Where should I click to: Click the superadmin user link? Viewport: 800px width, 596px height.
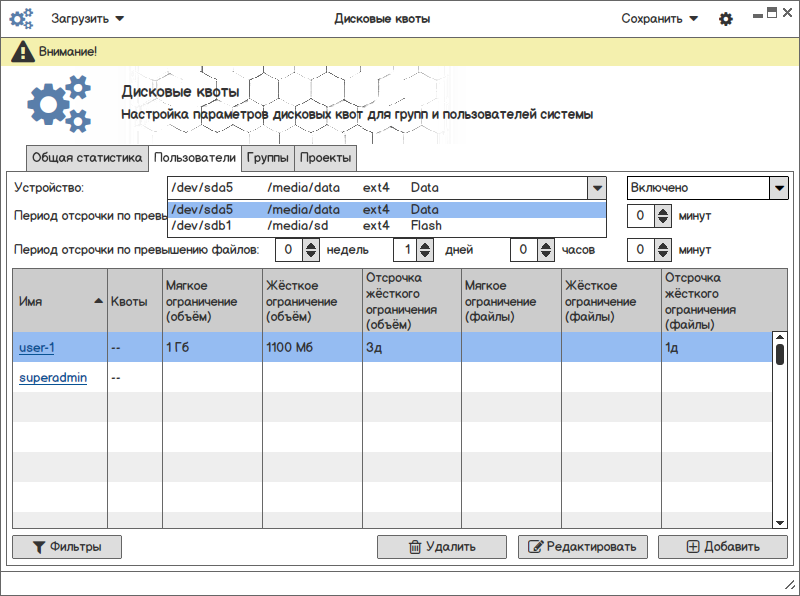(53, 377)
